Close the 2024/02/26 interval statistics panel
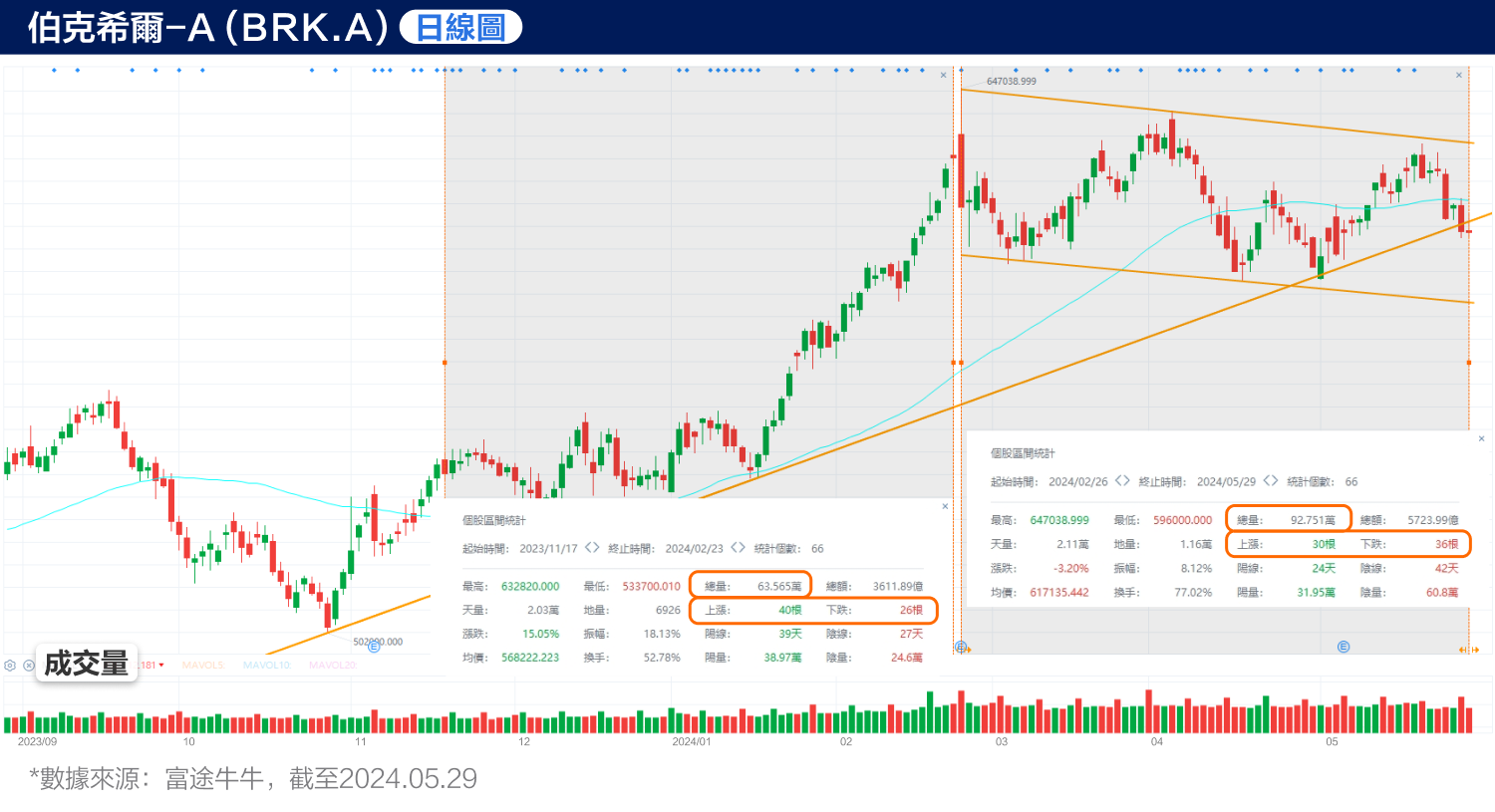This screenshot has height=812, width=1495. click(x=1481, y=438)
